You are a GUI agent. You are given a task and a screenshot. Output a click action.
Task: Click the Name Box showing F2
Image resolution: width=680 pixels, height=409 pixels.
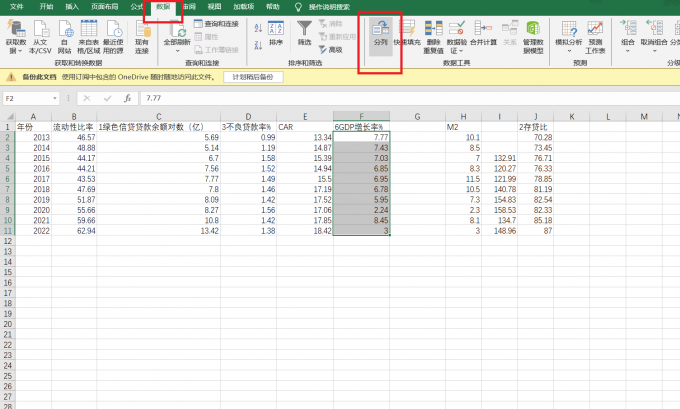27,98
